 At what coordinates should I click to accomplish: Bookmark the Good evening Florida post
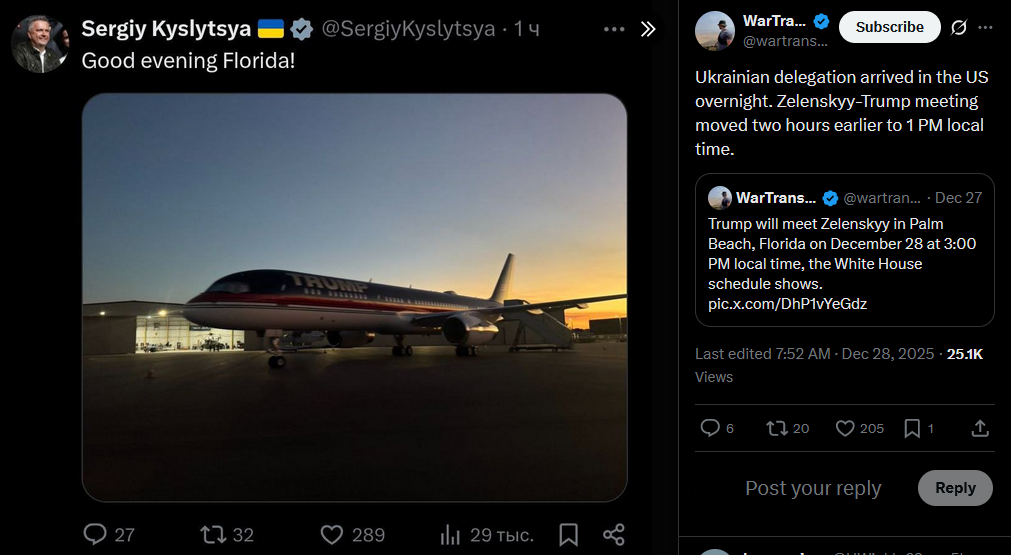click(x=568, y=534)
